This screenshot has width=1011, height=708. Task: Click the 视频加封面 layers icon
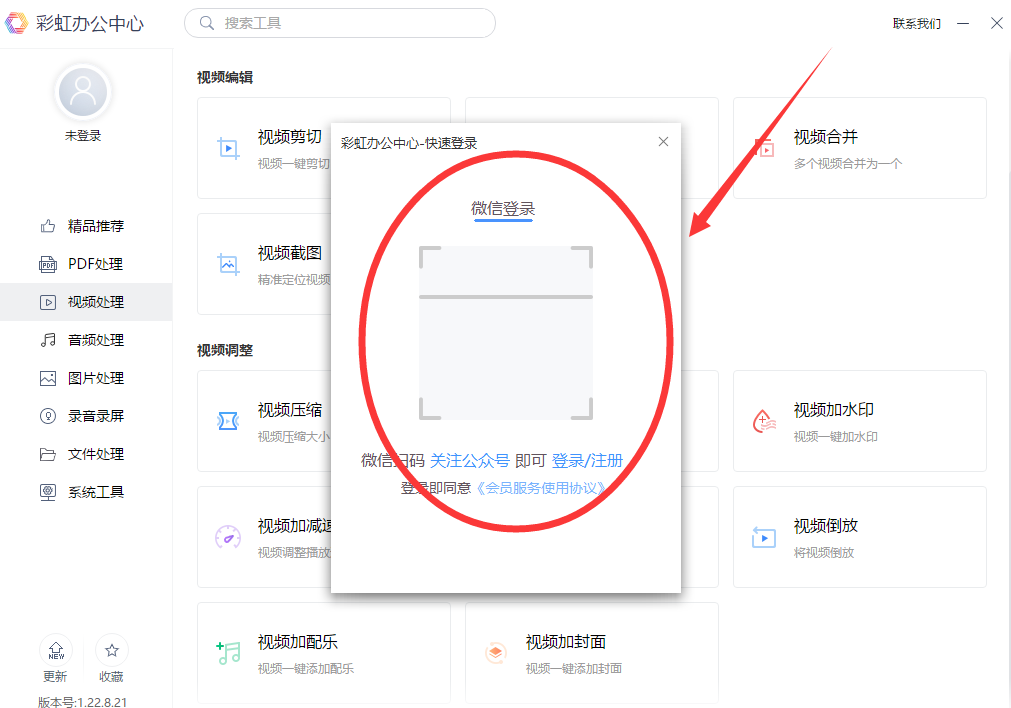pyautogui.click(x=496, y=653)
